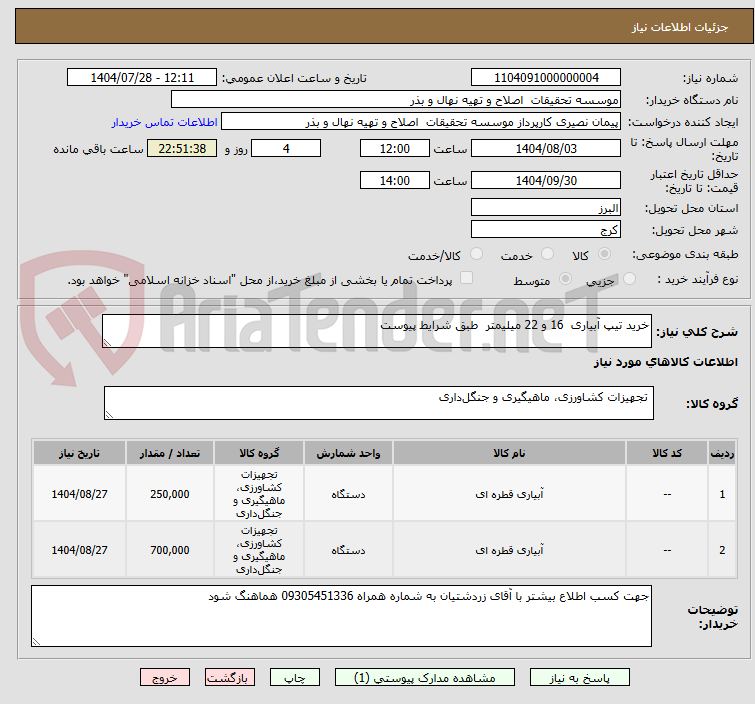Click آبیاری قطره ای in row 2

point(509,550)
